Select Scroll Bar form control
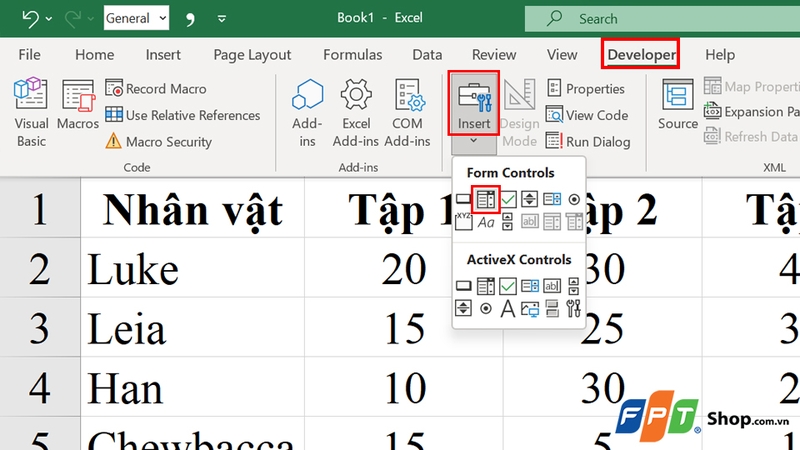800x450 pixels. click(x=508, y=221)
